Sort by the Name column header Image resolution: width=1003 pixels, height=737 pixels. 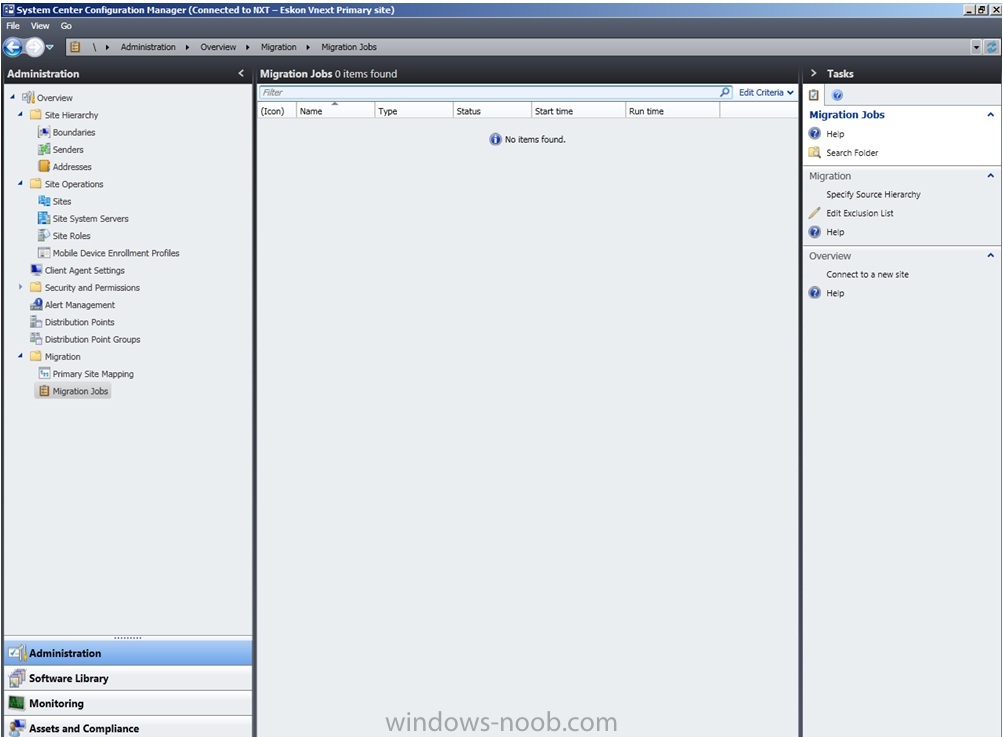click(x=335, y=111)
